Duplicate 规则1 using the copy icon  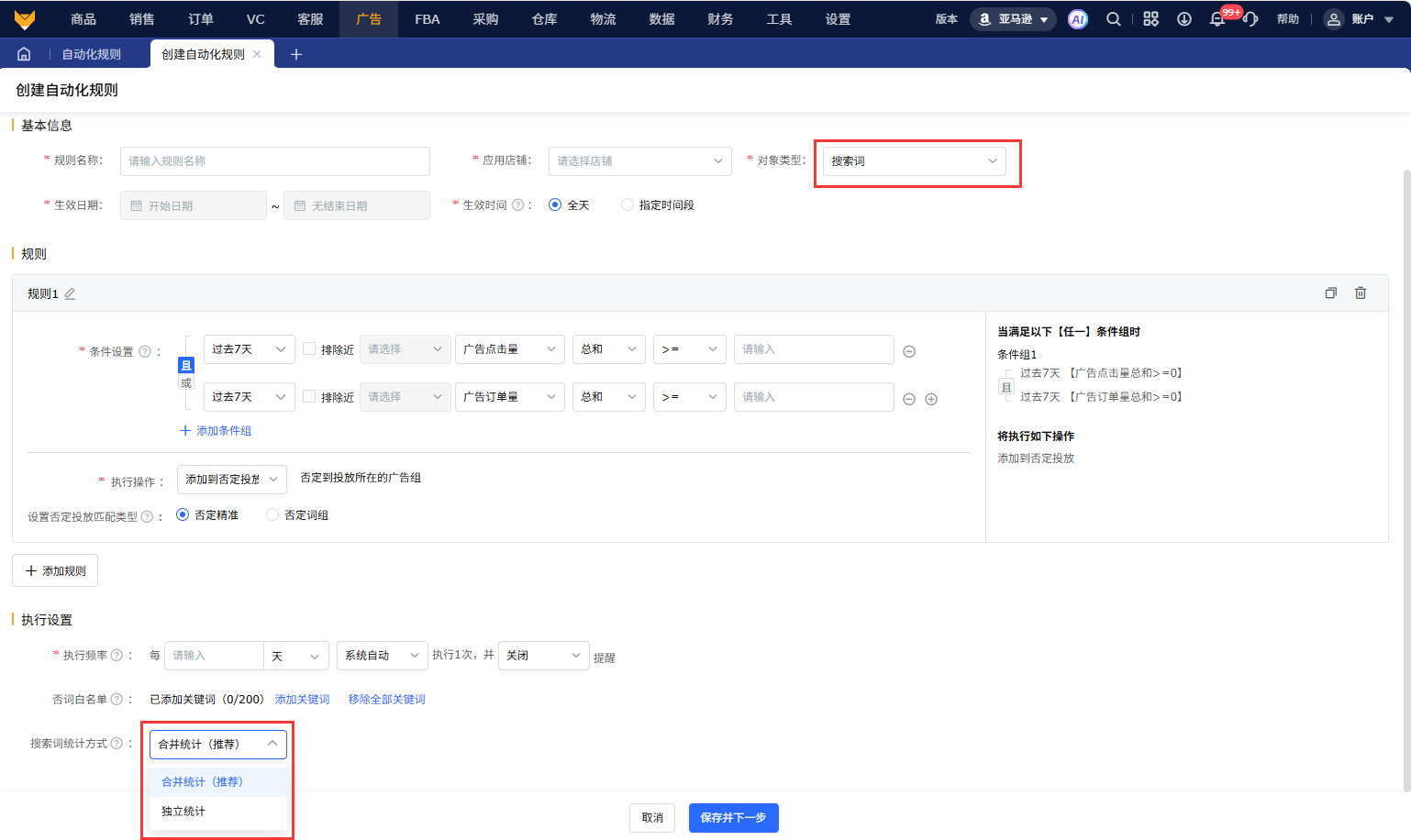[x=1330, y=293]
